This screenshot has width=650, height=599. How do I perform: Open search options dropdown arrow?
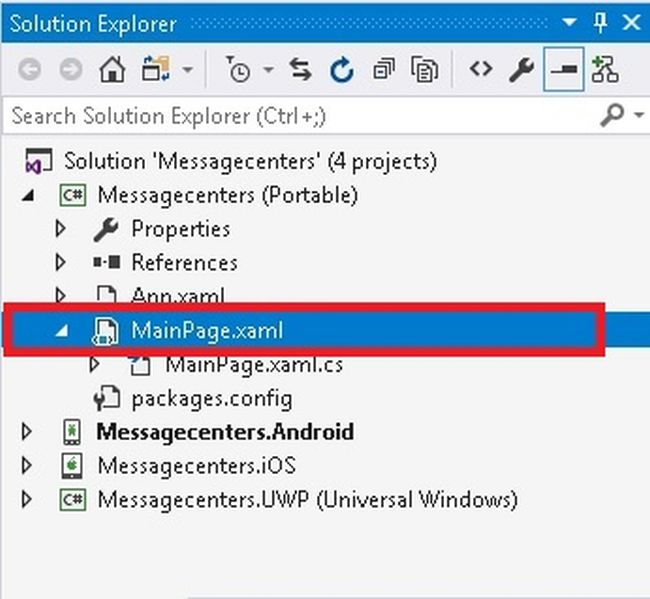640,116
